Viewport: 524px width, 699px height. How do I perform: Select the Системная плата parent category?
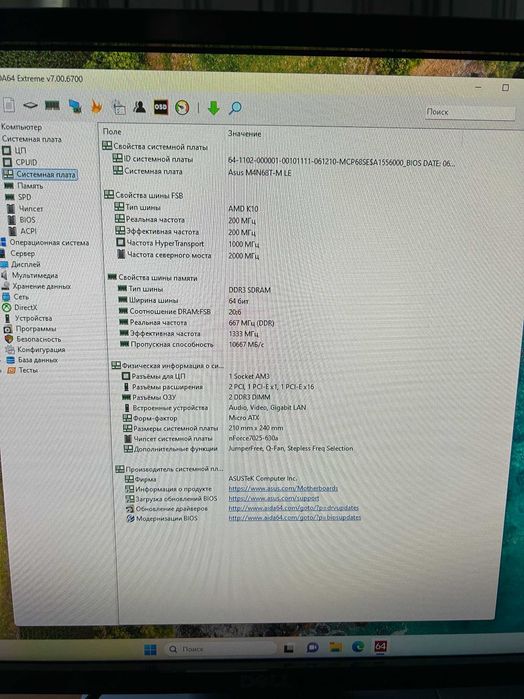tap(32, 139)
